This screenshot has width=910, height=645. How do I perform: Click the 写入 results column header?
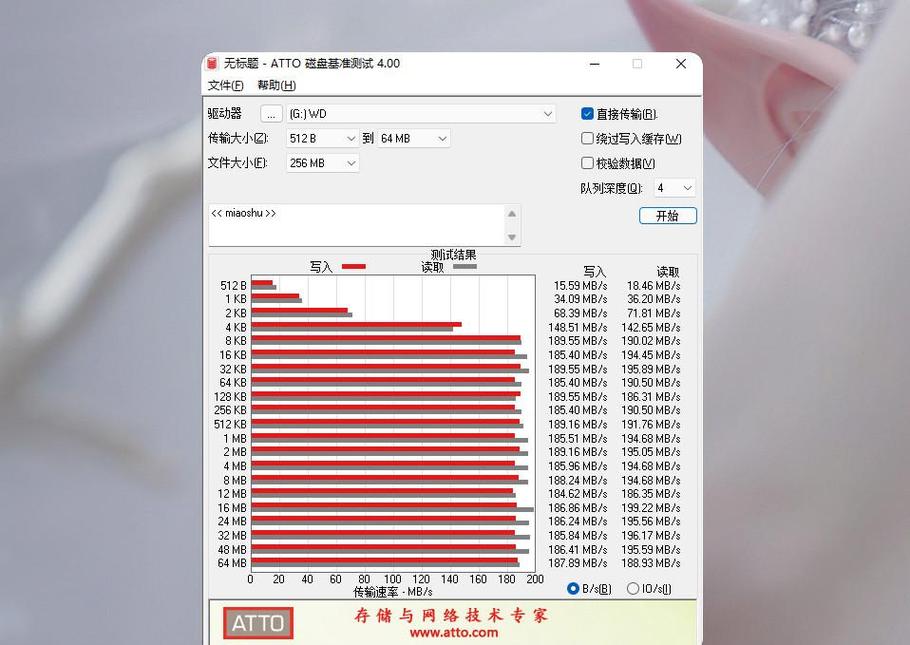point(594,272)
